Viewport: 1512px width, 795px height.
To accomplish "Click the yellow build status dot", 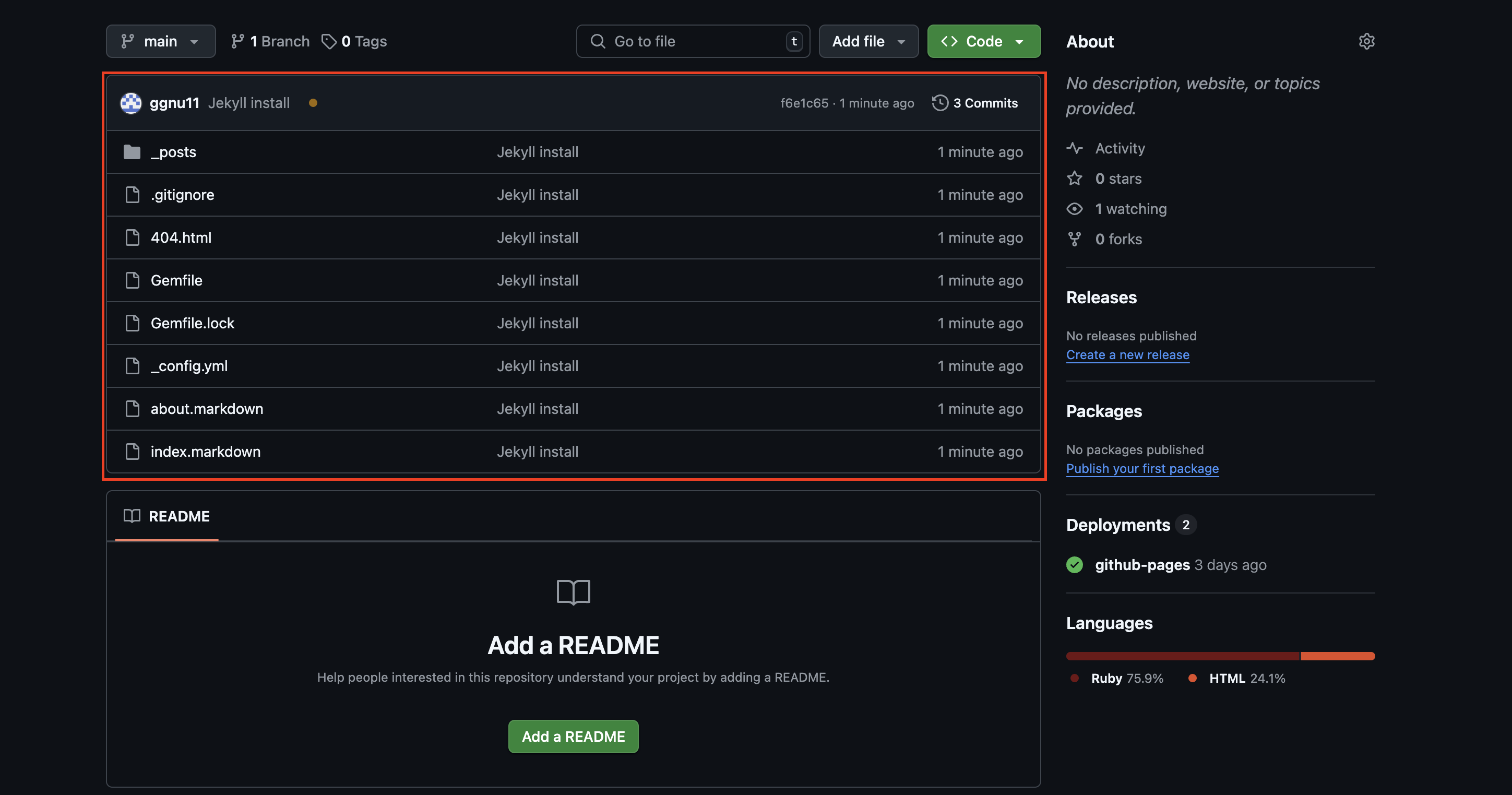I will [314, 103].
